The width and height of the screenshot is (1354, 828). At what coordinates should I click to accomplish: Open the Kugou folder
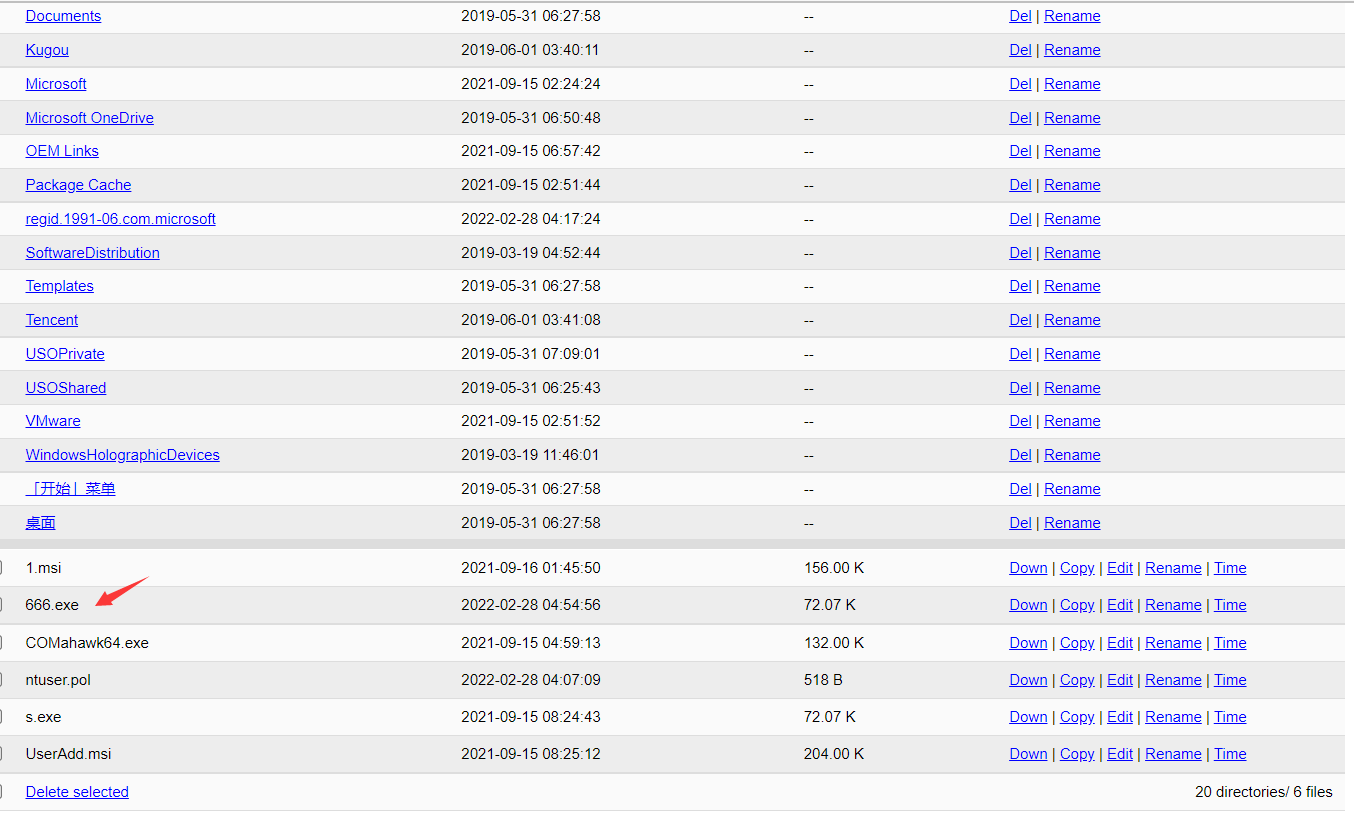tap(47, 50)
